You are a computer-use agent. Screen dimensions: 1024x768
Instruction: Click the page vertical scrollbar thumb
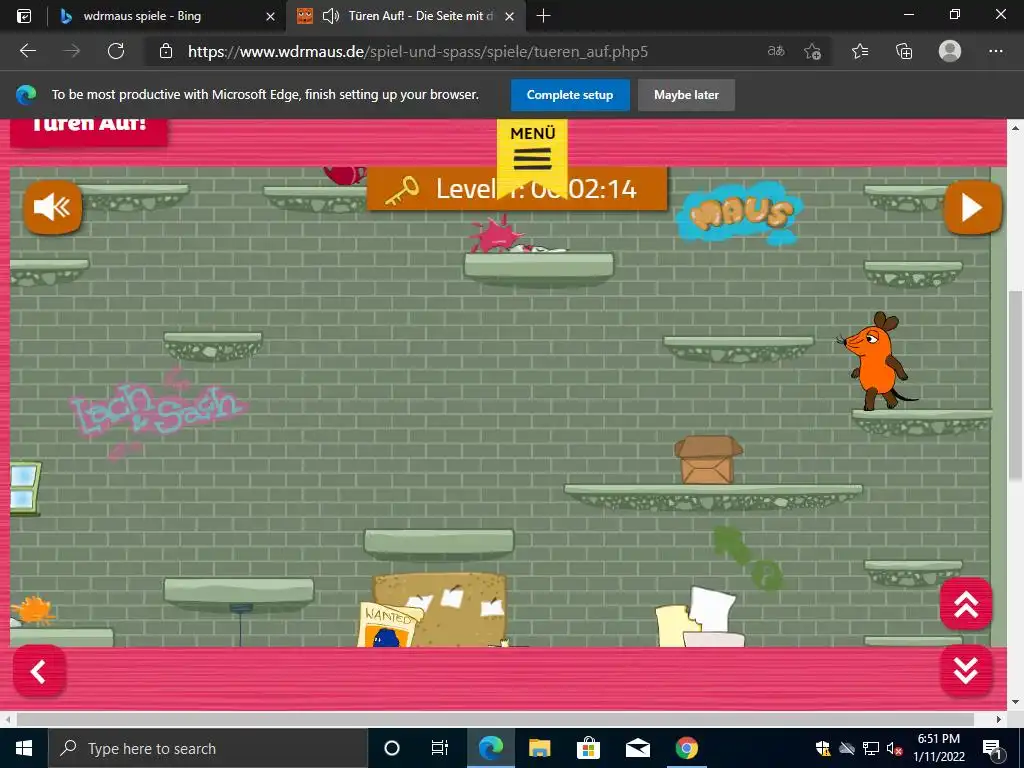[x=1015, y=385]
